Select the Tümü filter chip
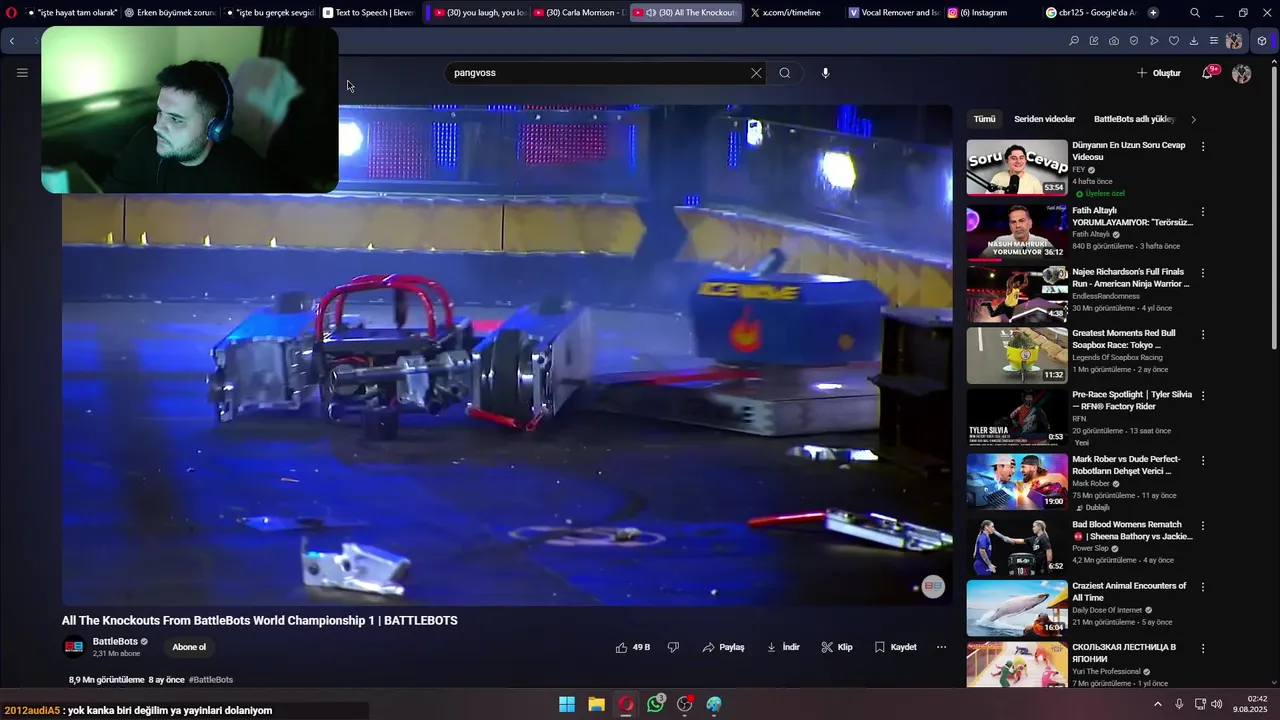 point(985,119)
